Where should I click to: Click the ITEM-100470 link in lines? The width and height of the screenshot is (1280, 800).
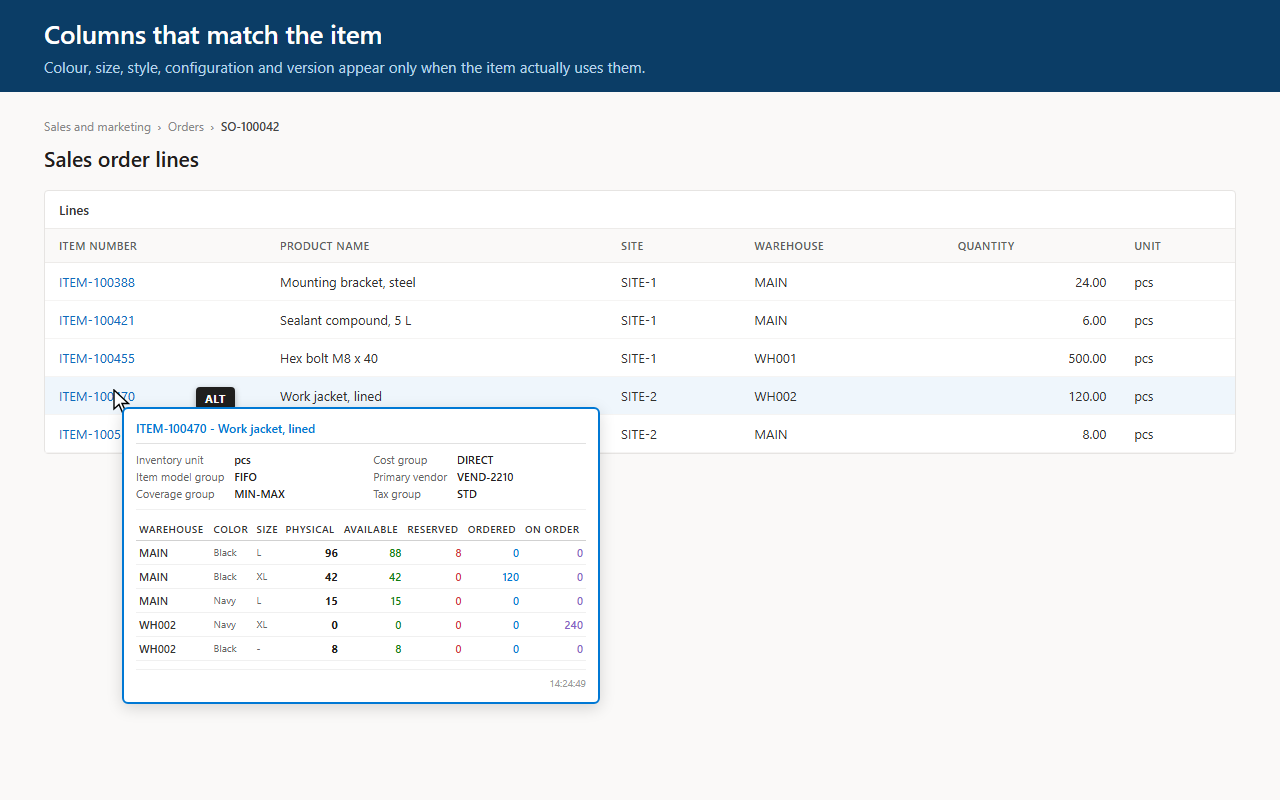(x=97, y=397)
